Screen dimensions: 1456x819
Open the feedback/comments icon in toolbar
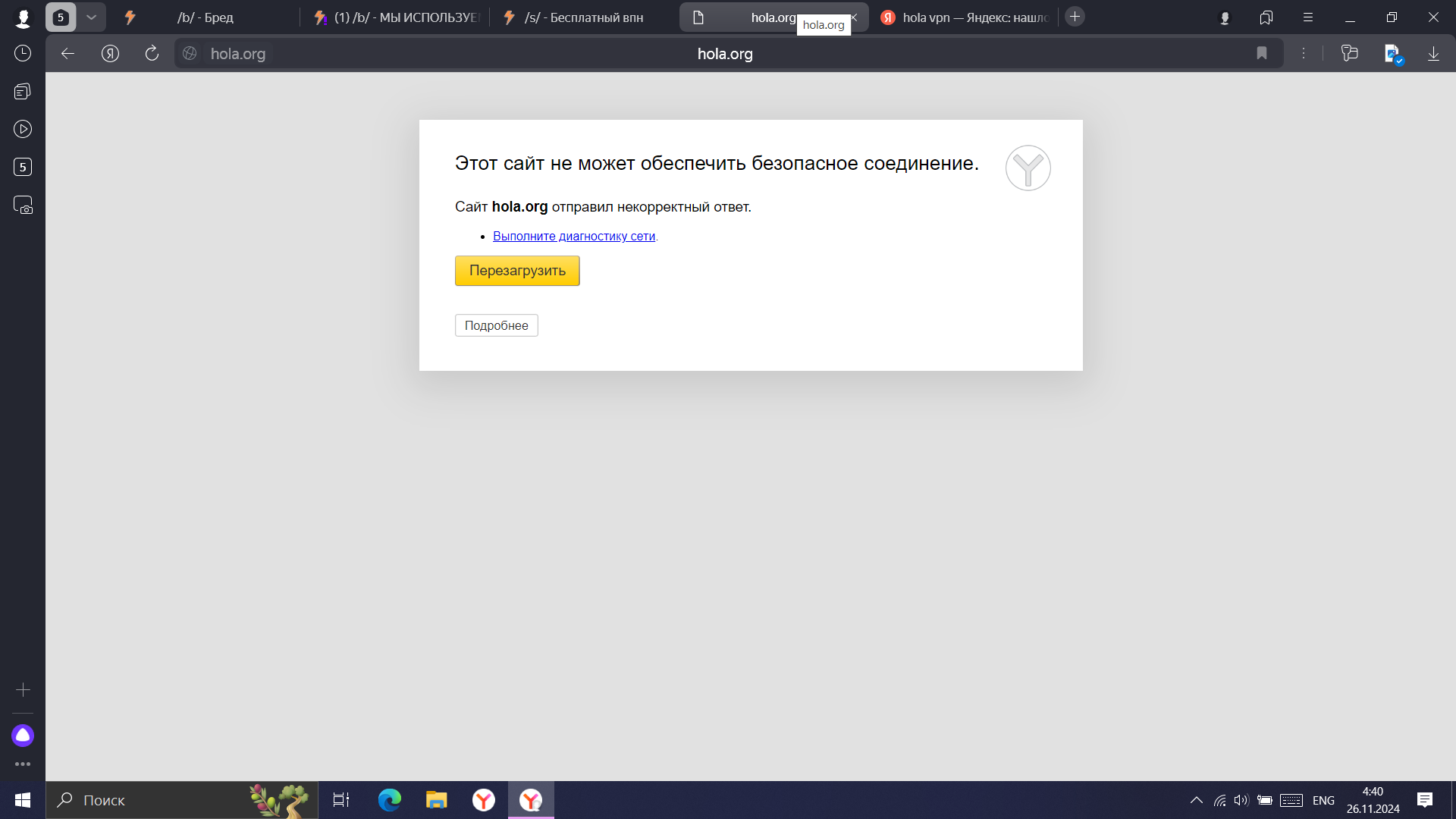tap(1350, 53)
